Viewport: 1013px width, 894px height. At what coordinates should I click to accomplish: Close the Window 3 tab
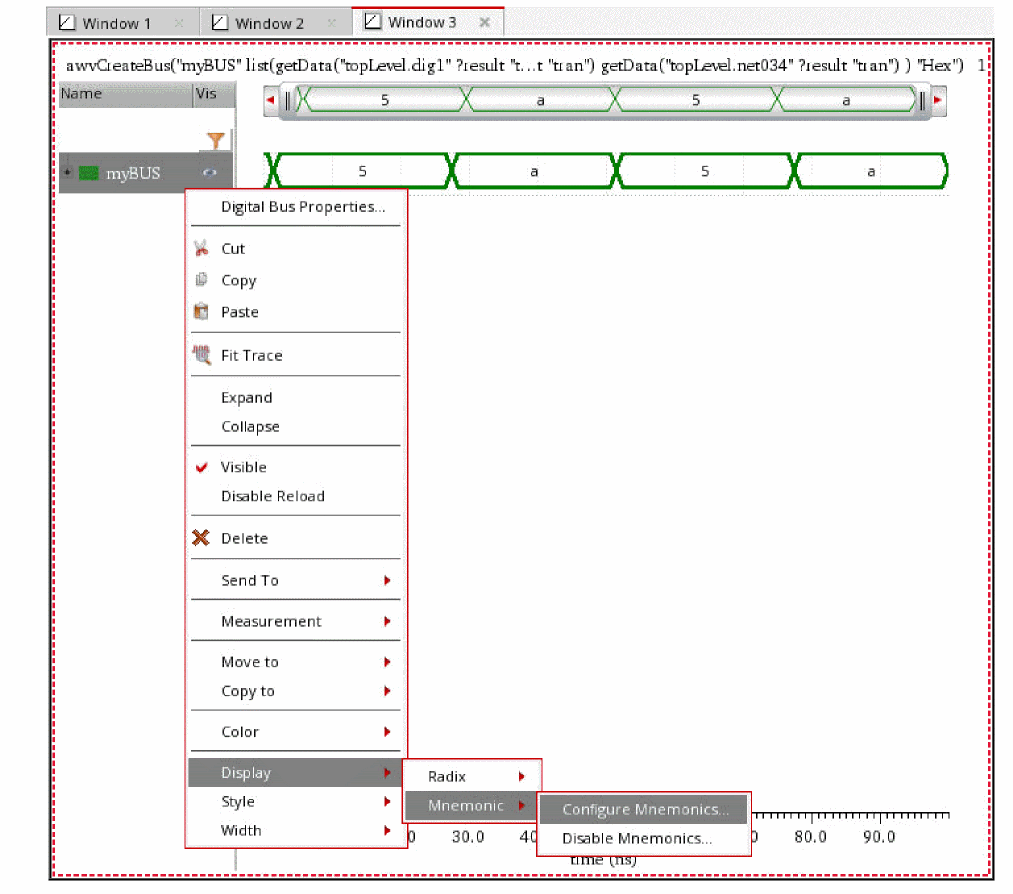tap(485, 22)
